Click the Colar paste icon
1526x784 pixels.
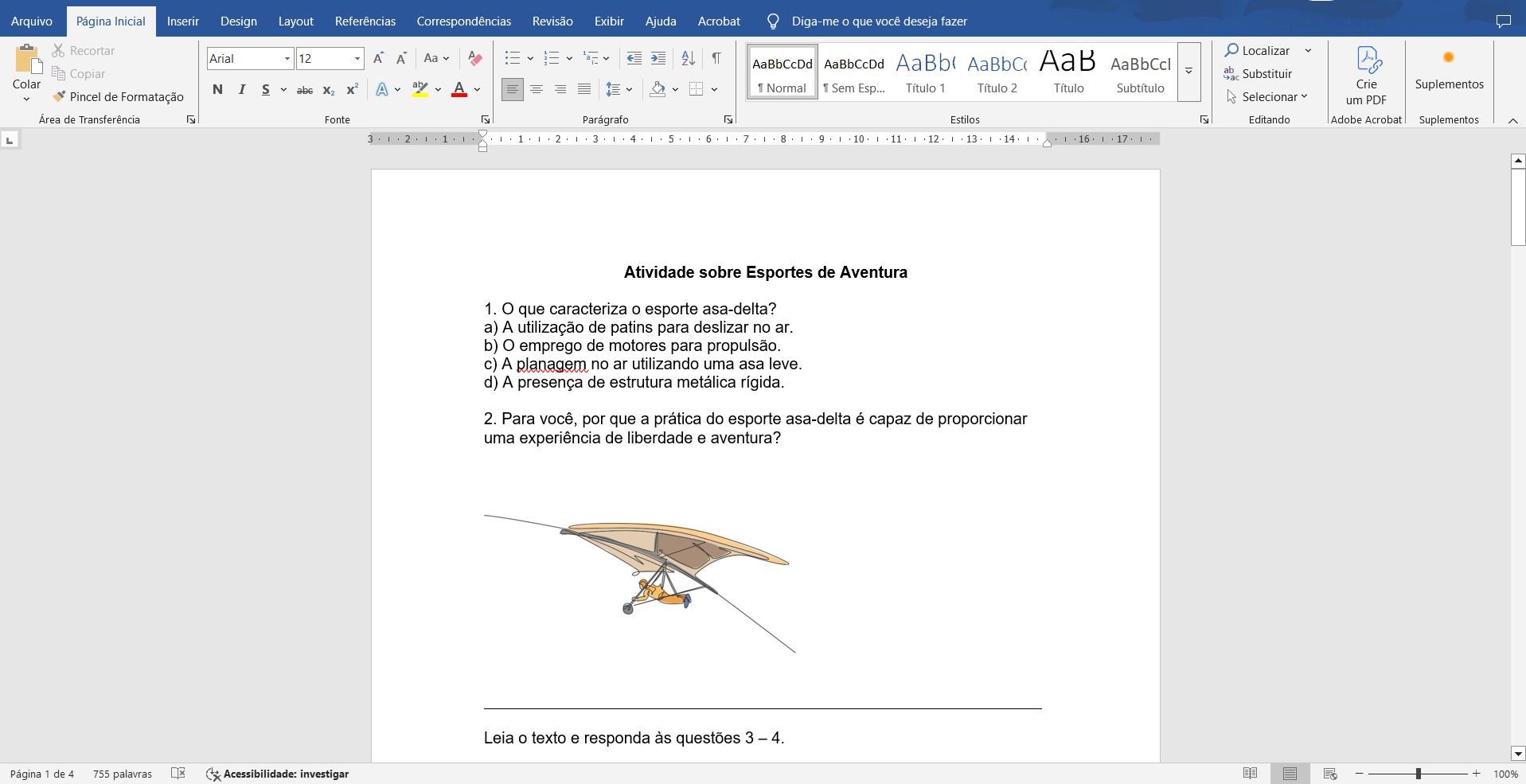click(26, 60)
